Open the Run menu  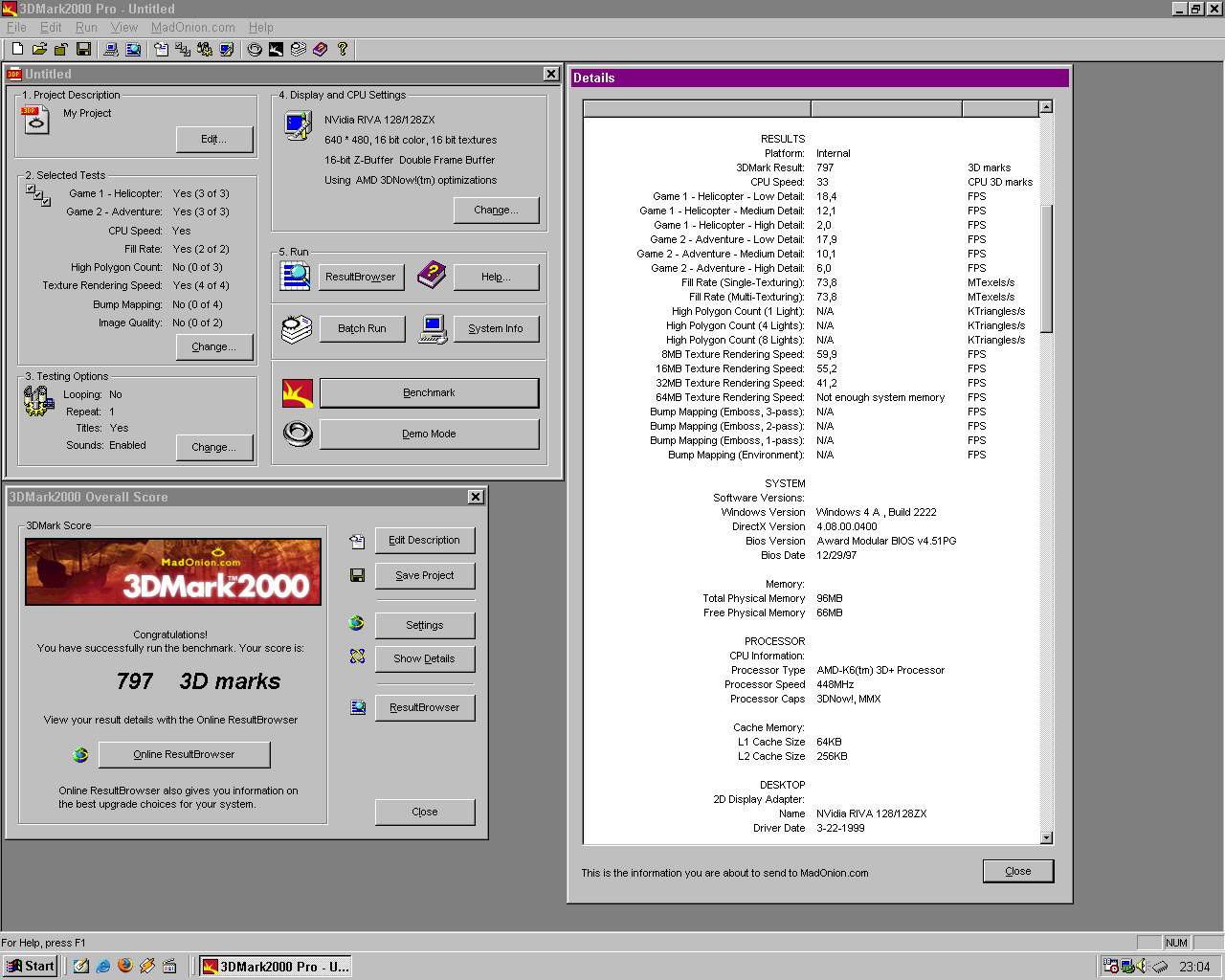(x=86, y=28)
